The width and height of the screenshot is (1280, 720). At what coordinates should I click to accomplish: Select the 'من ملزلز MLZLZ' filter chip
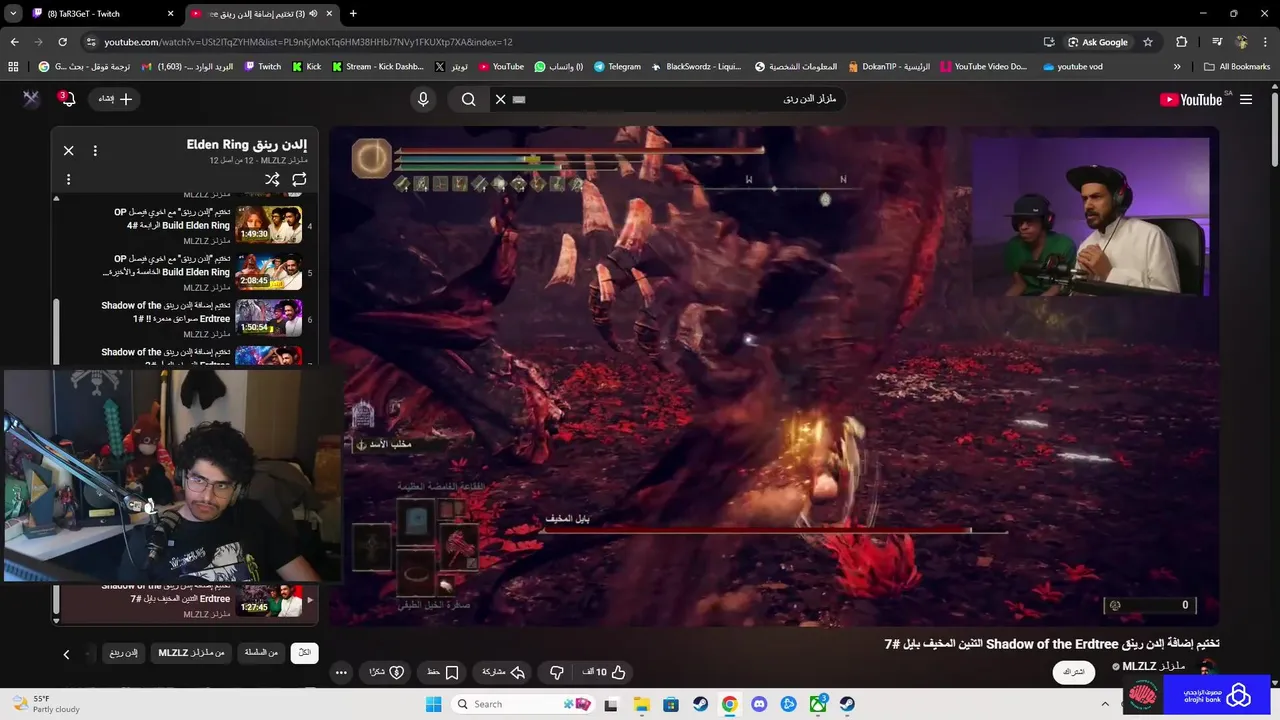click(191, 653)
